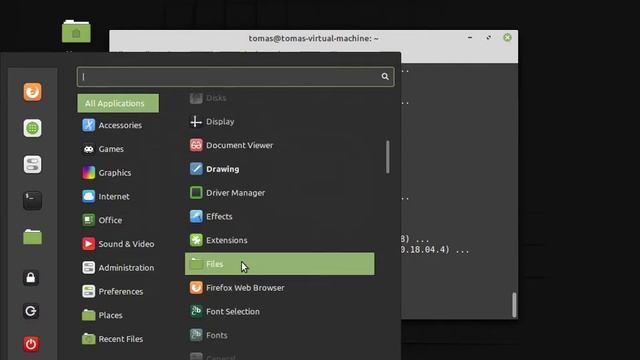Viewport: 640px width, 360px height.
Task: Launch the Drawing application
Action: coord(280,169)
